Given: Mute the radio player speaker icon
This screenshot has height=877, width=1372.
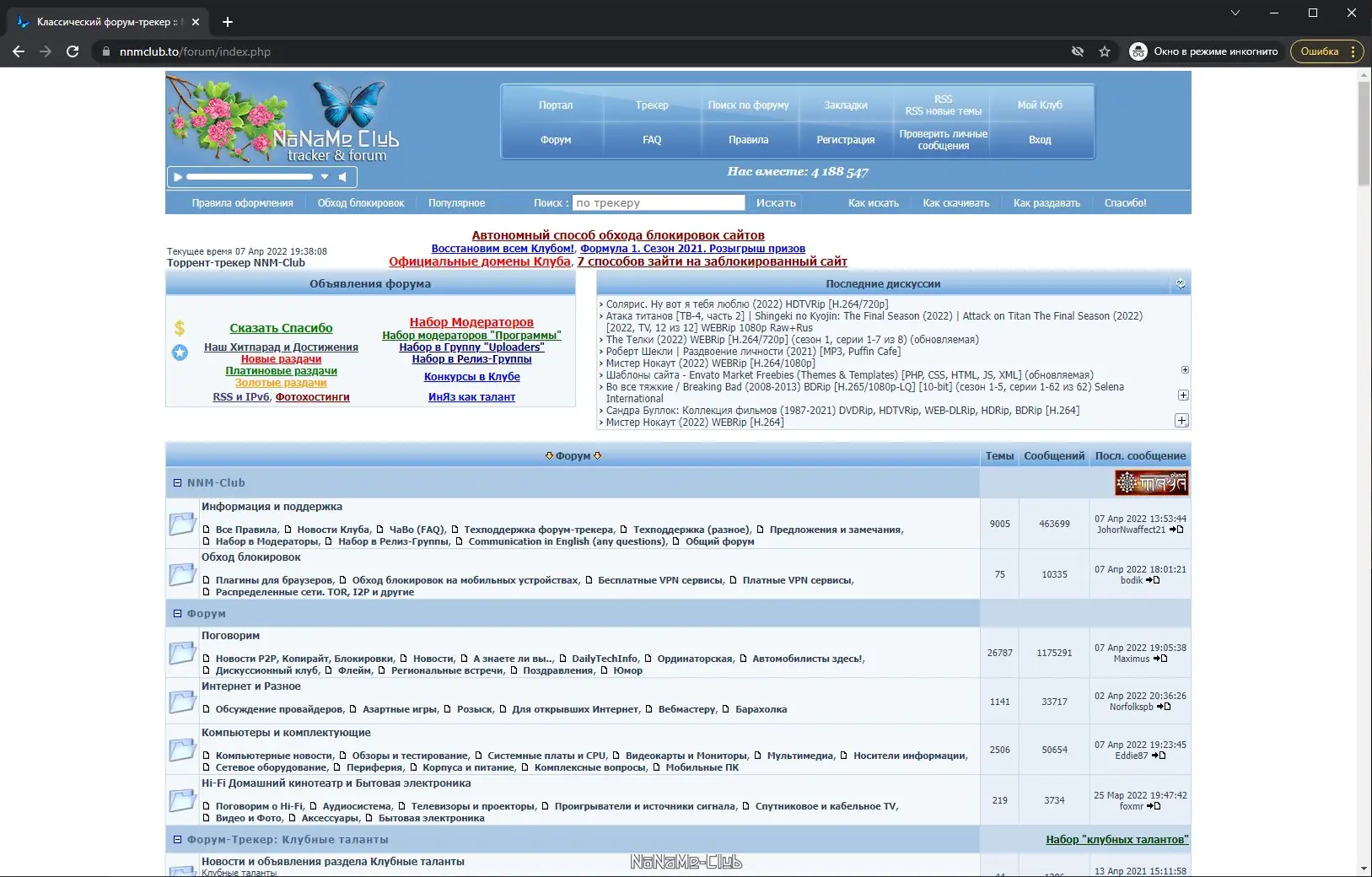Looking at the screenshot, I should [342, 177].
